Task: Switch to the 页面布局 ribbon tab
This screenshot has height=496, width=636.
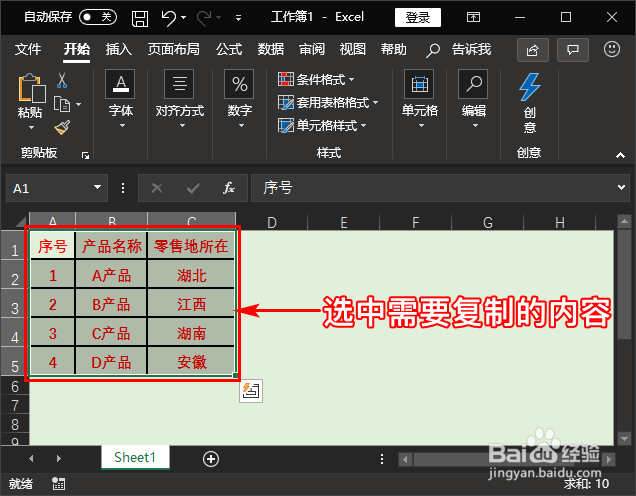Action: pyautogui.click(x=174, y=49)
